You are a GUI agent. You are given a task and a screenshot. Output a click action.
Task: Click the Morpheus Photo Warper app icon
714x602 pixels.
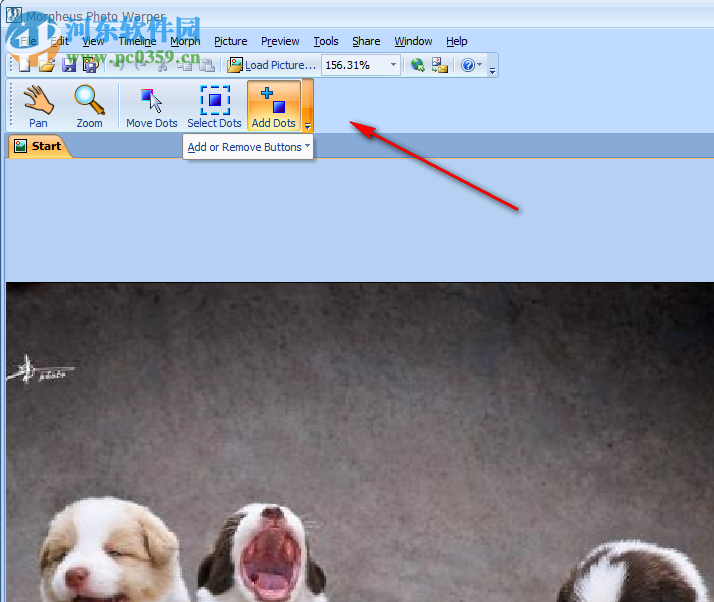[x=14, y=15]
